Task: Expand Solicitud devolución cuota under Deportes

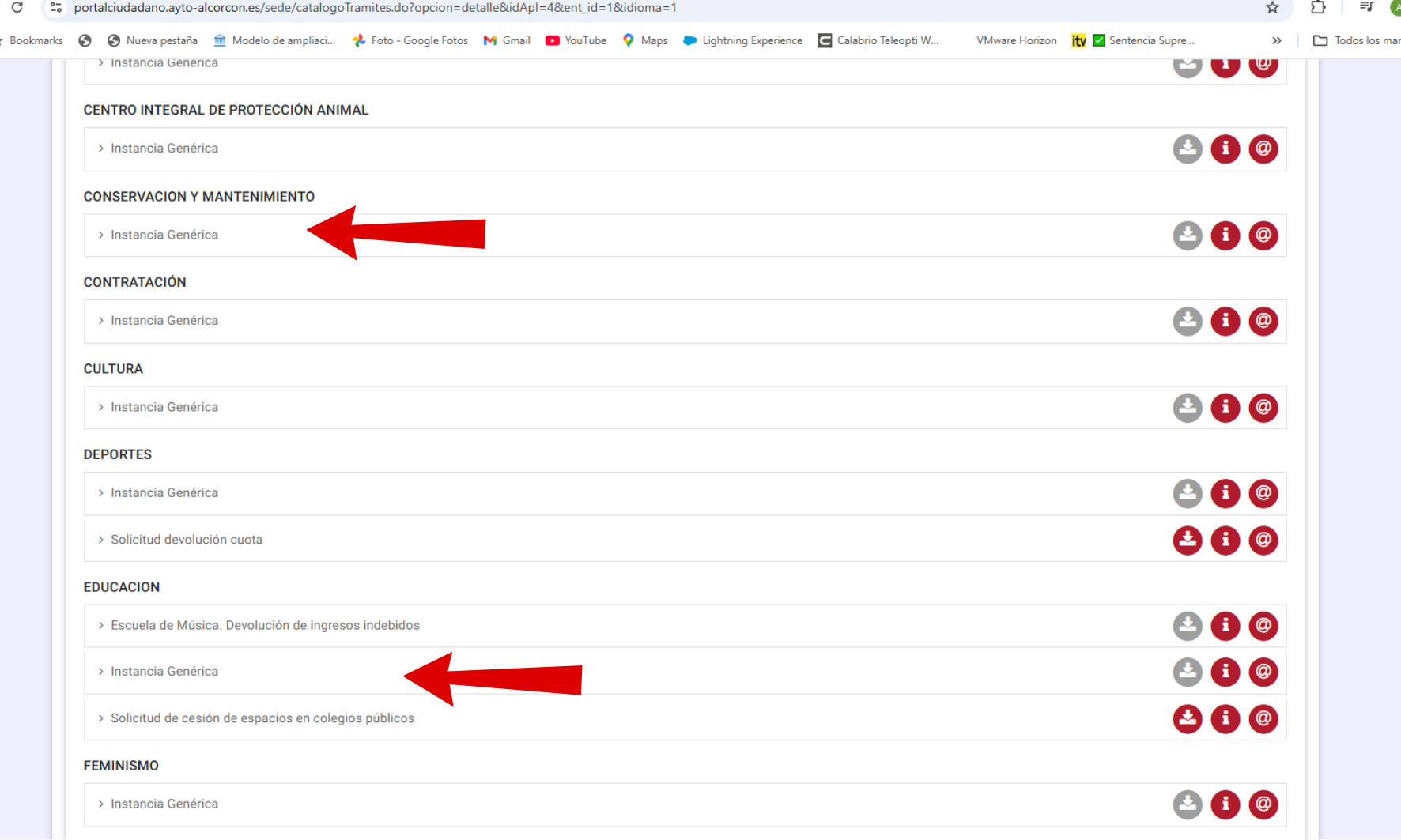Action: [186, 540]
